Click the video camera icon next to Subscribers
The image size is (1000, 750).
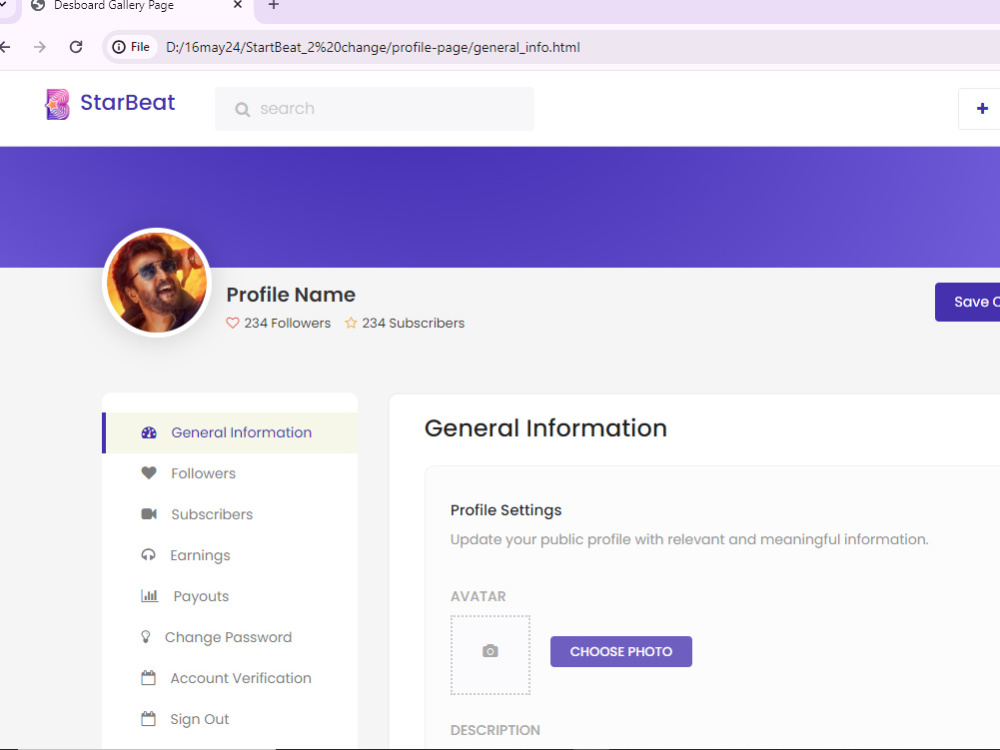click(x=149, y=514)
